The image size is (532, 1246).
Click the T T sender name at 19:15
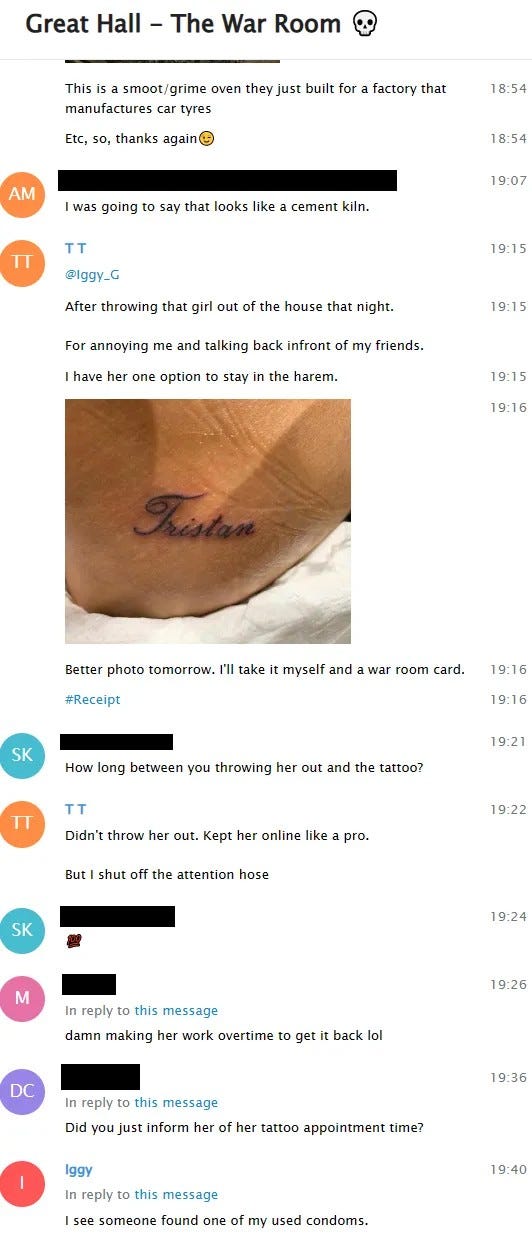pyautogui.click(x=76, y=248)
